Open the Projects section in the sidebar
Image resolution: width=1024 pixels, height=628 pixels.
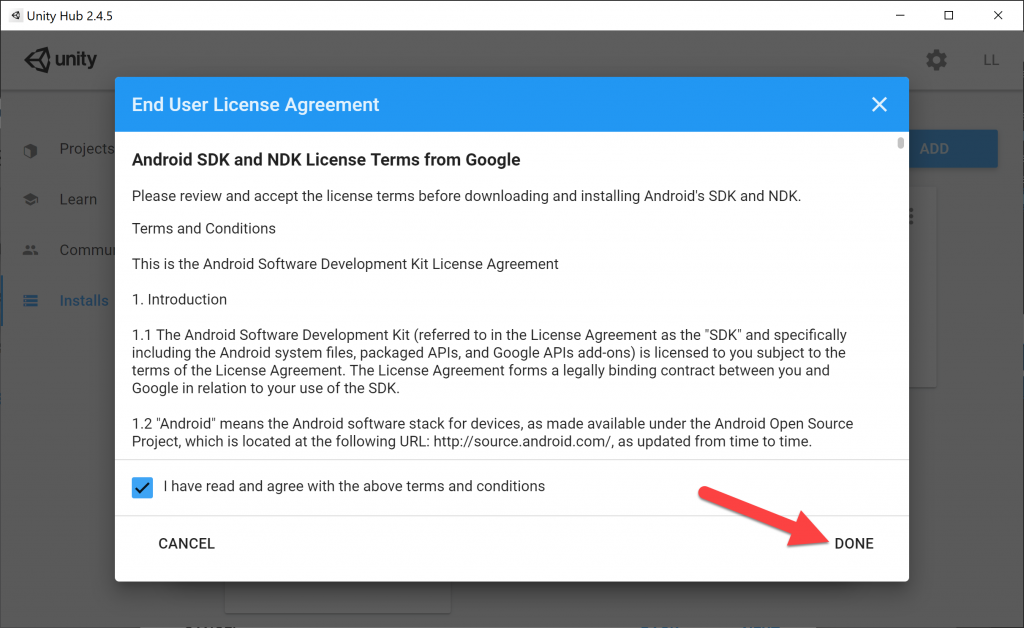87,148
